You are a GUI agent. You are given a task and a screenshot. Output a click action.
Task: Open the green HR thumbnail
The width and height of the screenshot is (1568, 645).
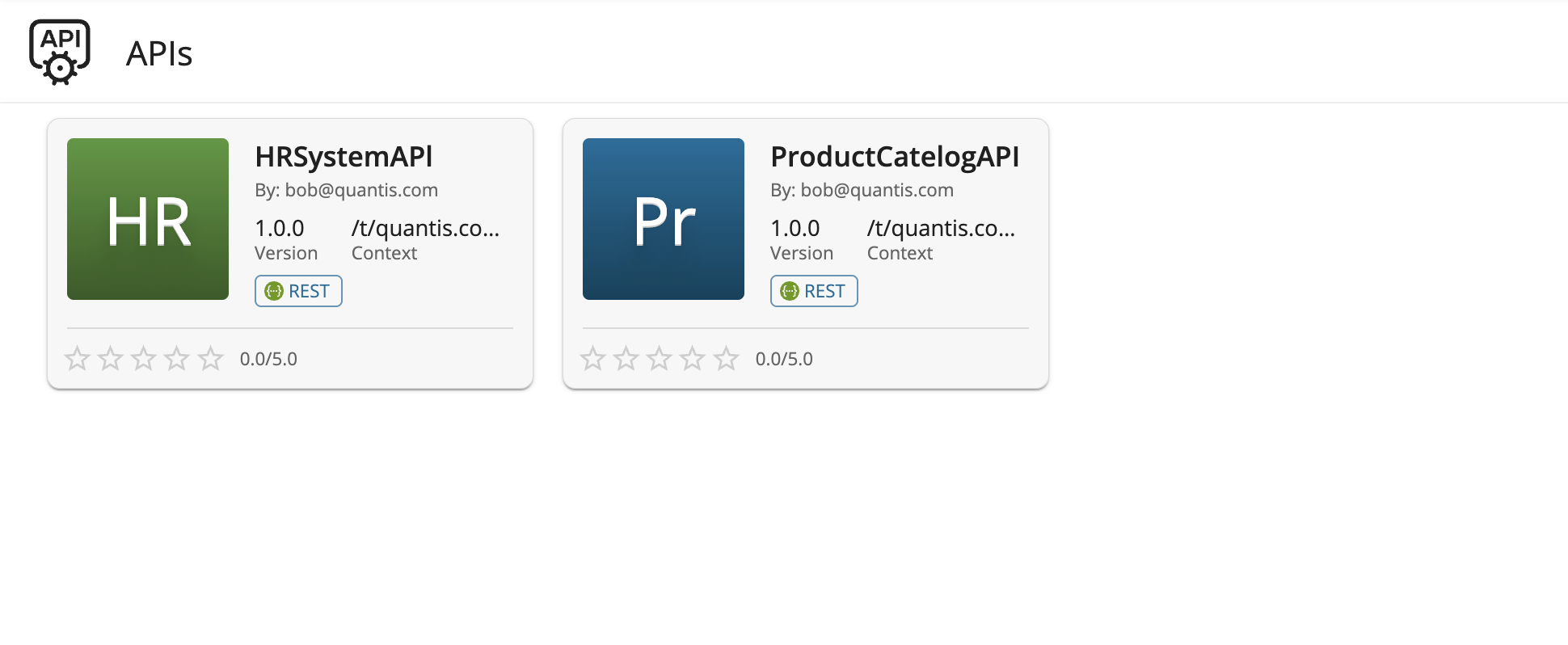[148, 219]
